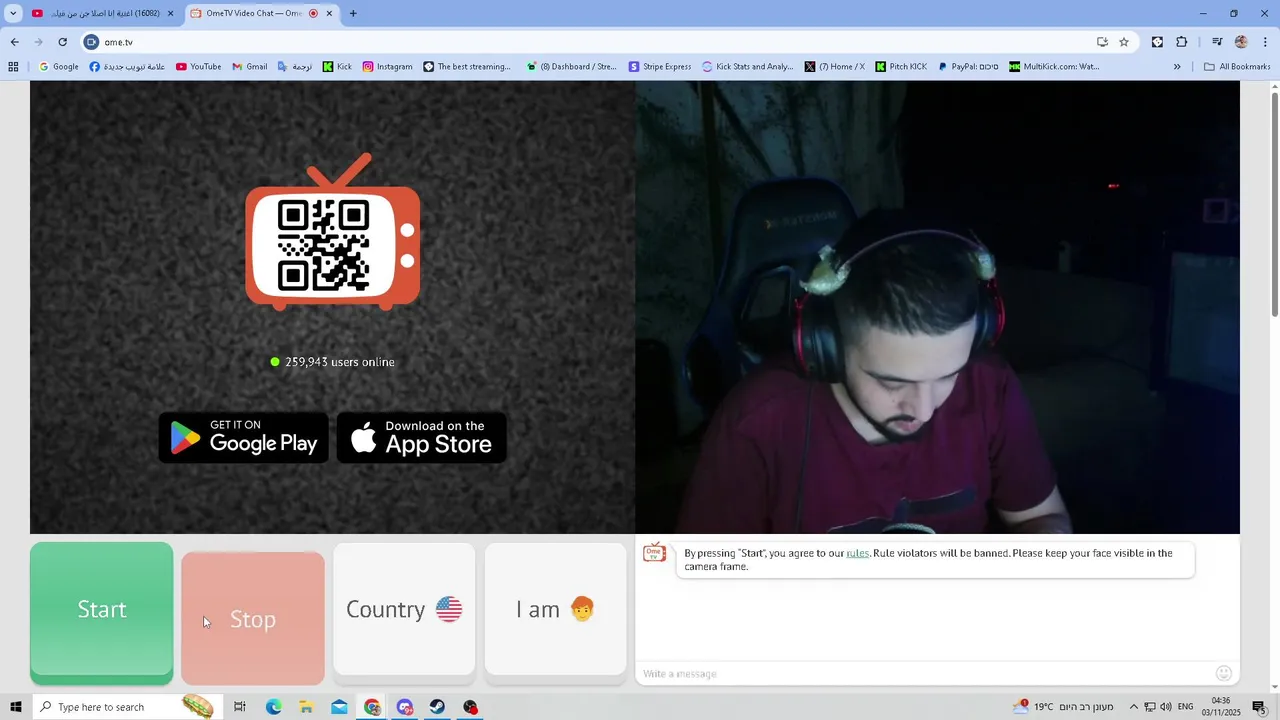Click the Download on the App Store badge
The height and width of the screenshot is (720, 1280).
(x=421, y=437)
